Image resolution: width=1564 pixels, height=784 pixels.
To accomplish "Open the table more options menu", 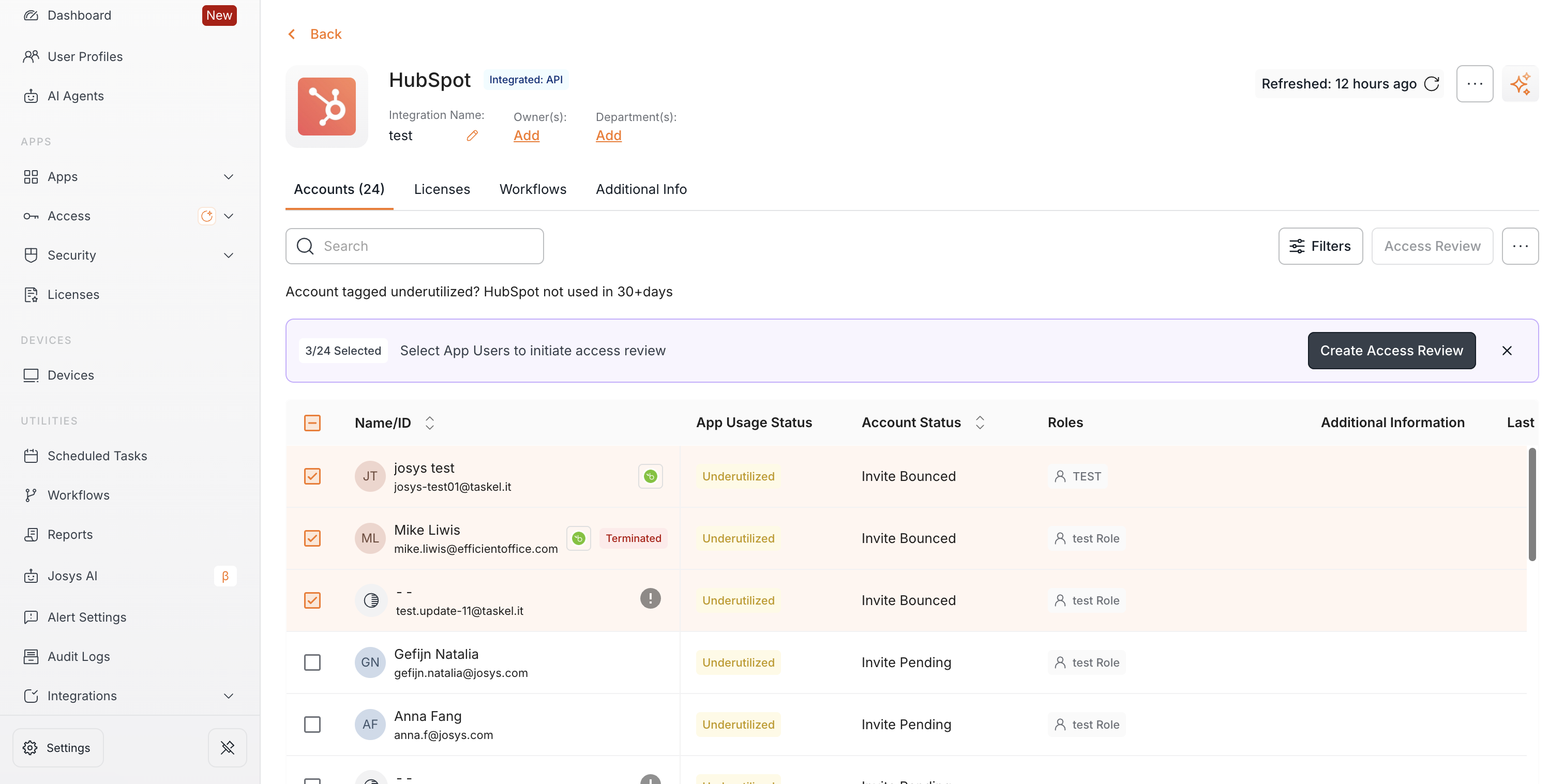I will [1520, 246].
